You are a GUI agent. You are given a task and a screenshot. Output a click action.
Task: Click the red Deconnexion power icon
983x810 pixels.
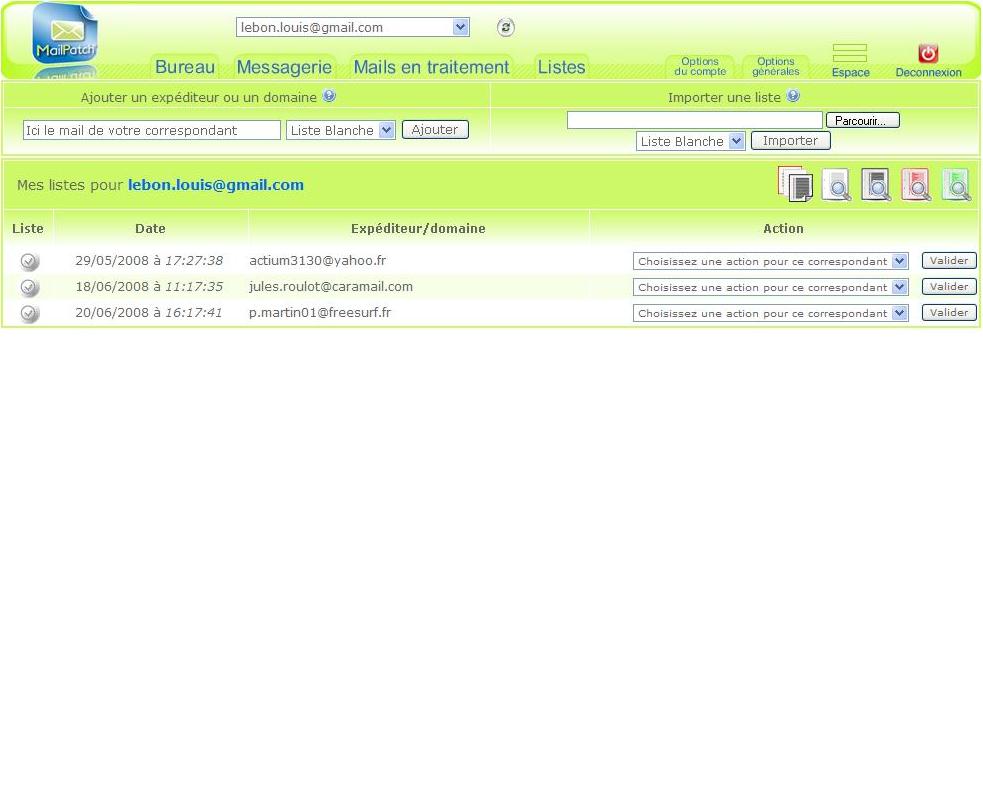(x=928, y=54)
